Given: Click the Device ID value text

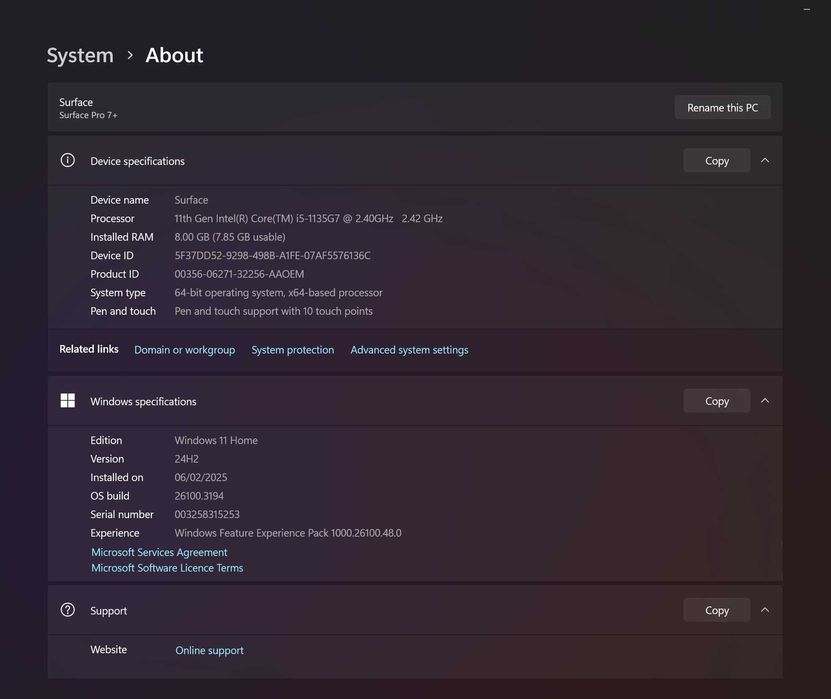Looking at the screenshot, I should [x=272, y=256].
